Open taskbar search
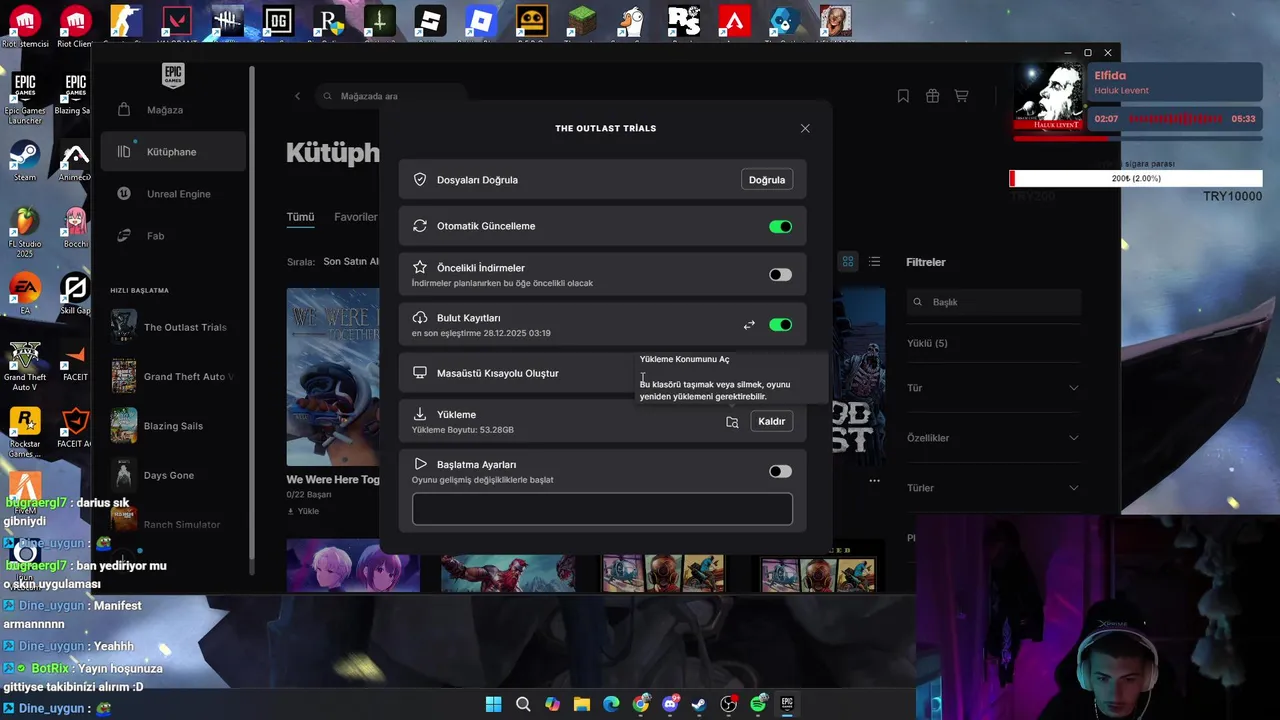 coord(523,704)
